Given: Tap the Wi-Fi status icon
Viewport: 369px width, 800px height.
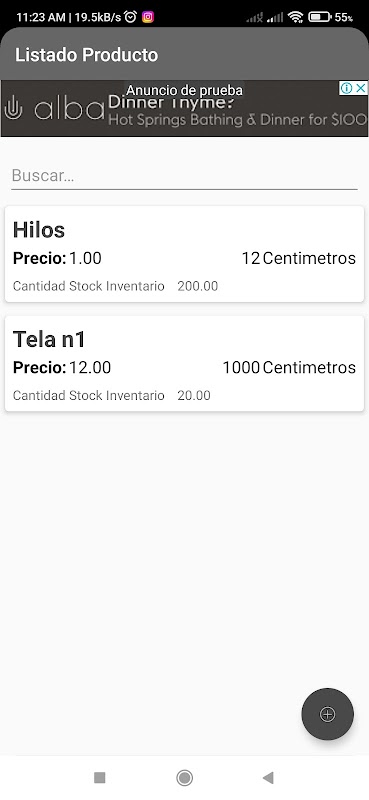Looking at the screenshot, I should [296, 17].
